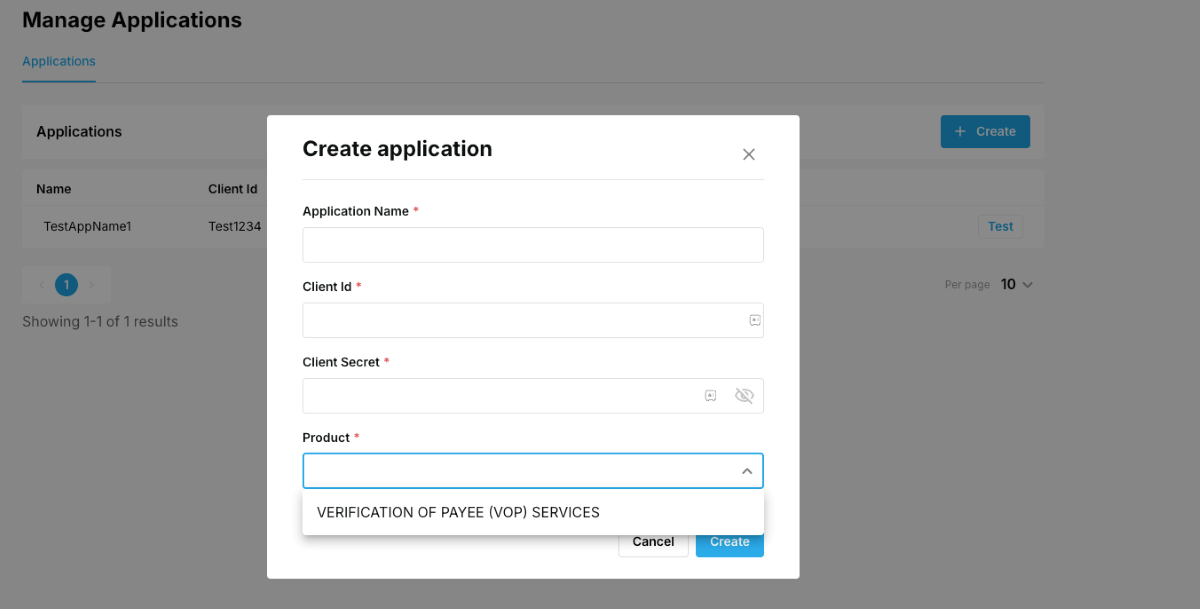
Task: Click the autofill icon in Client Secret field
Action: coord(710,395)
